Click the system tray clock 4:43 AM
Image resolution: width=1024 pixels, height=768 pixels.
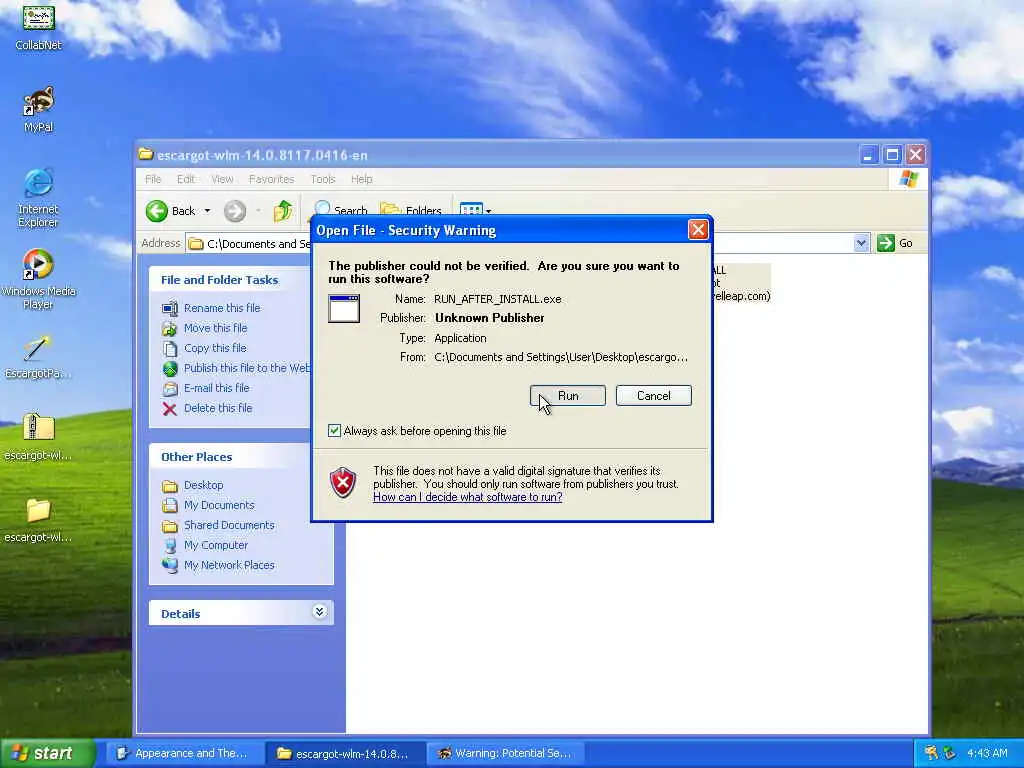[987, 753]
